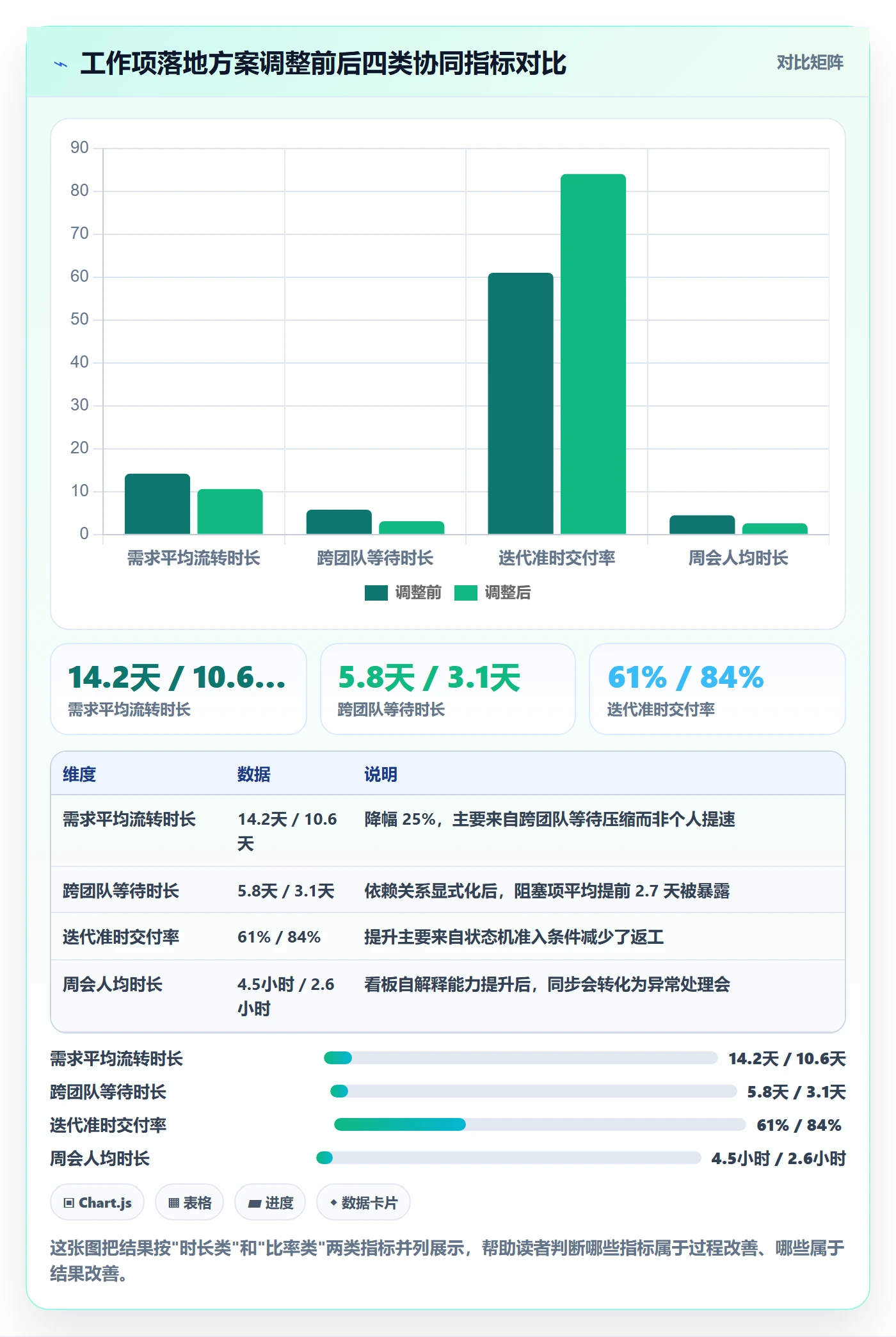Viewport: 896px width, 1337px height.
Task: Select the 数据卡片 tag chip
Action: click(x=364, y=1203)
